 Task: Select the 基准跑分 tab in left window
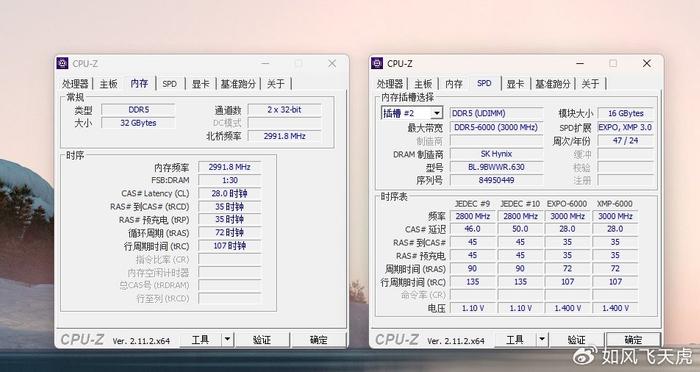tap(238, 84)
